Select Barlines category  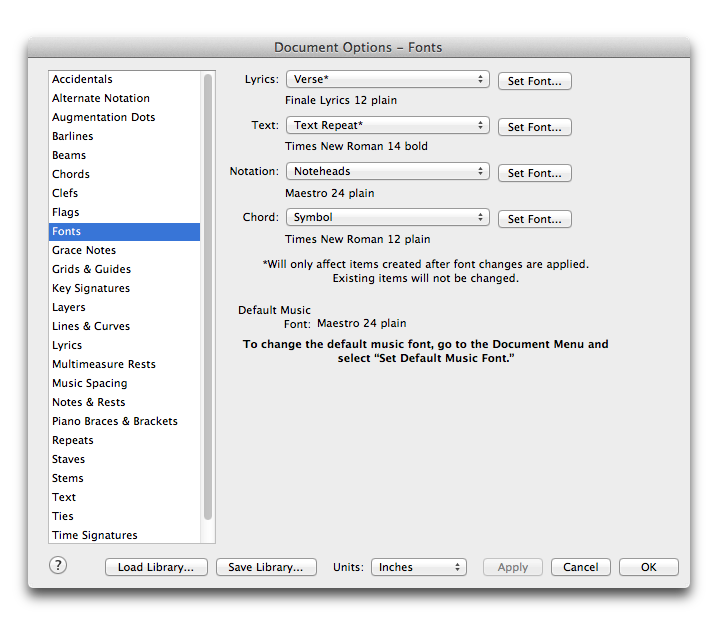124,136
